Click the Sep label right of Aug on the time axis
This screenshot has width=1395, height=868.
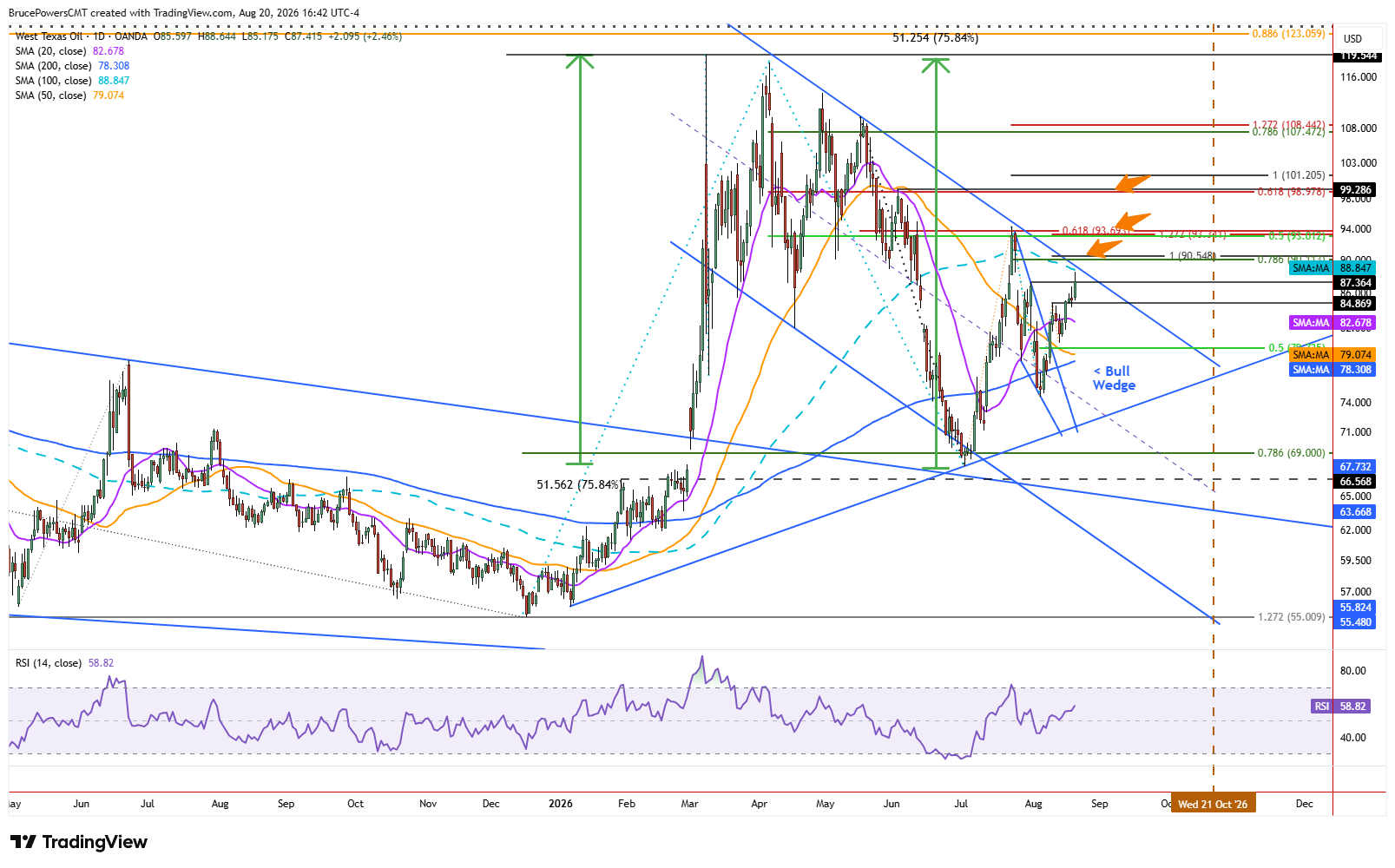pos(1099,804)
